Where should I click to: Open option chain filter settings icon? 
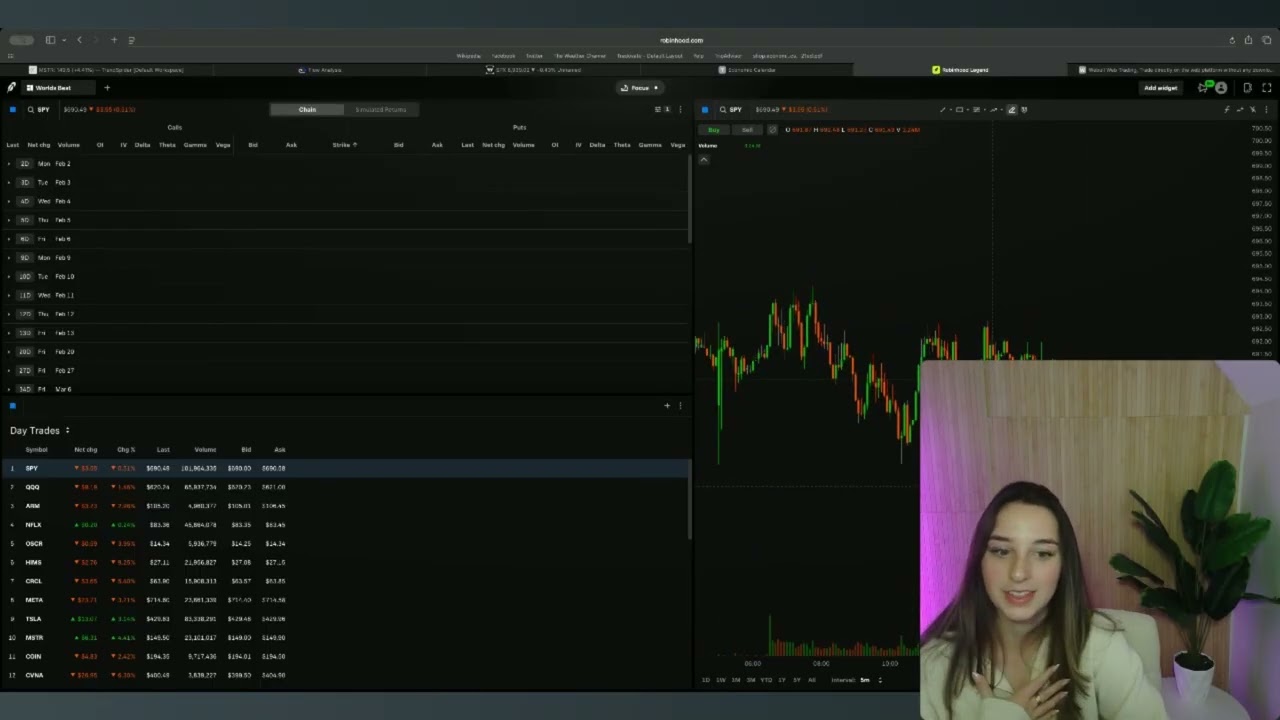659,110
